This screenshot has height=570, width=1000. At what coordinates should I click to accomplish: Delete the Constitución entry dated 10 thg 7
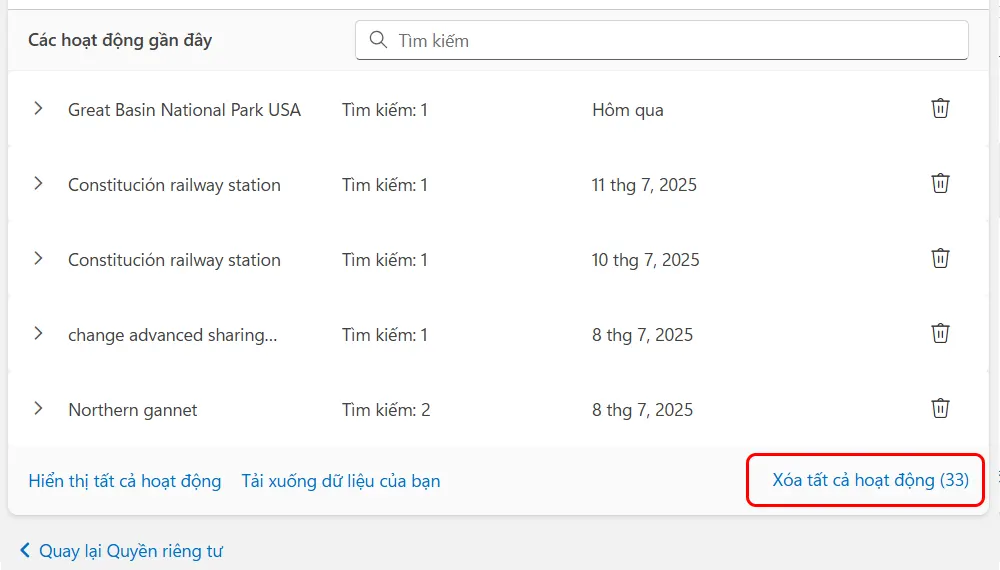click(x=940, y=259)
